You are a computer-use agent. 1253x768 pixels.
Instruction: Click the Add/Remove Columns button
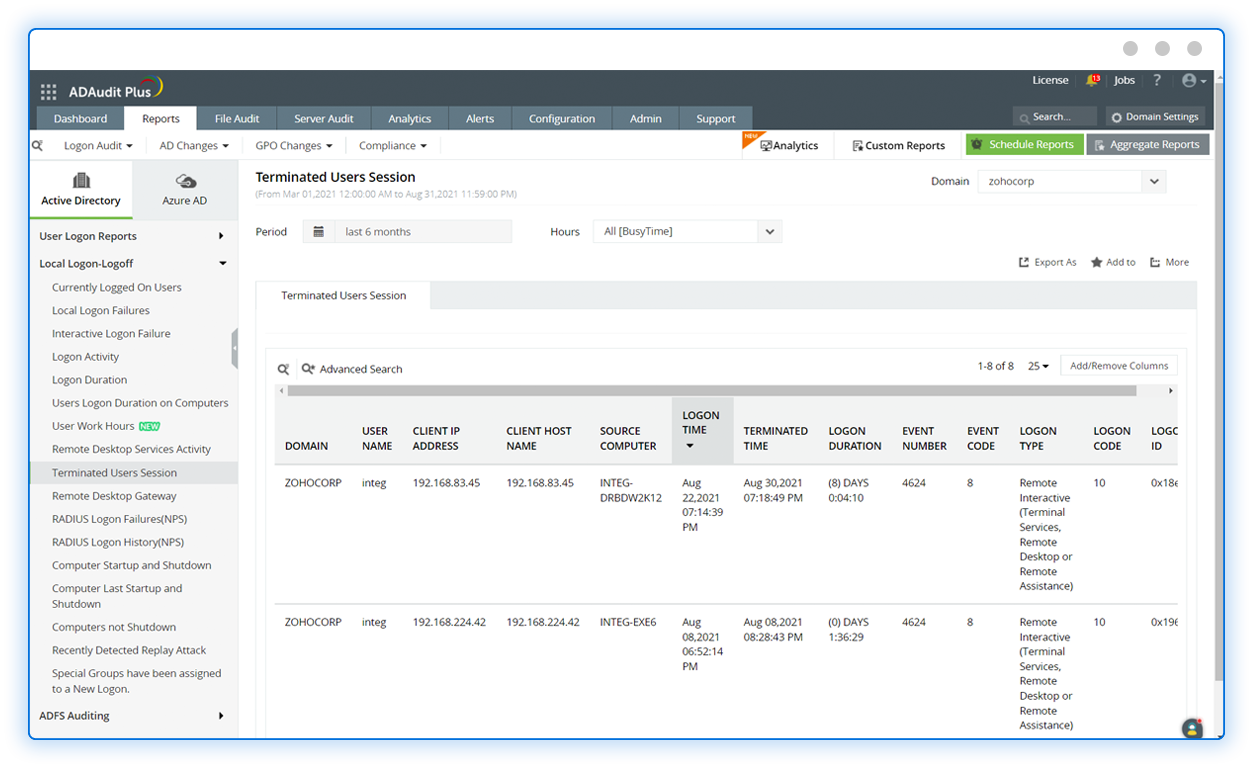1119,366
